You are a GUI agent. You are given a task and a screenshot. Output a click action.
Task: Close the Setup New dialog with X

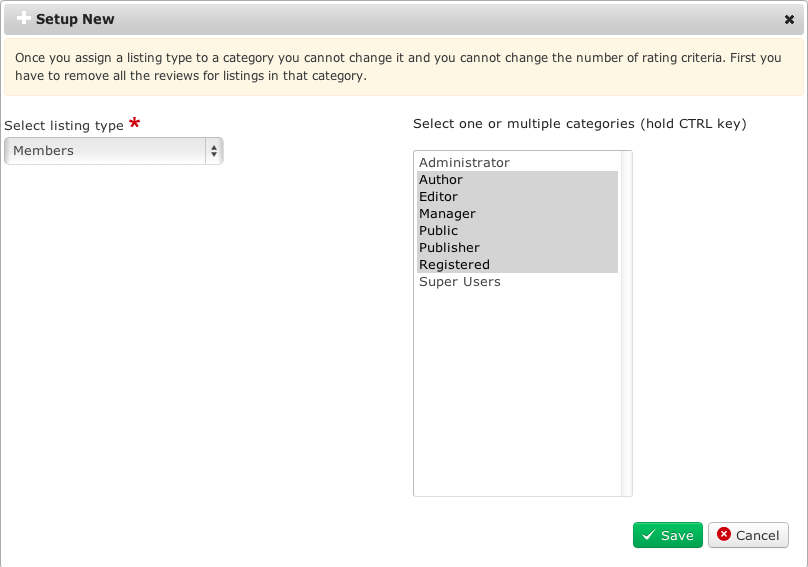pos(789,19)
